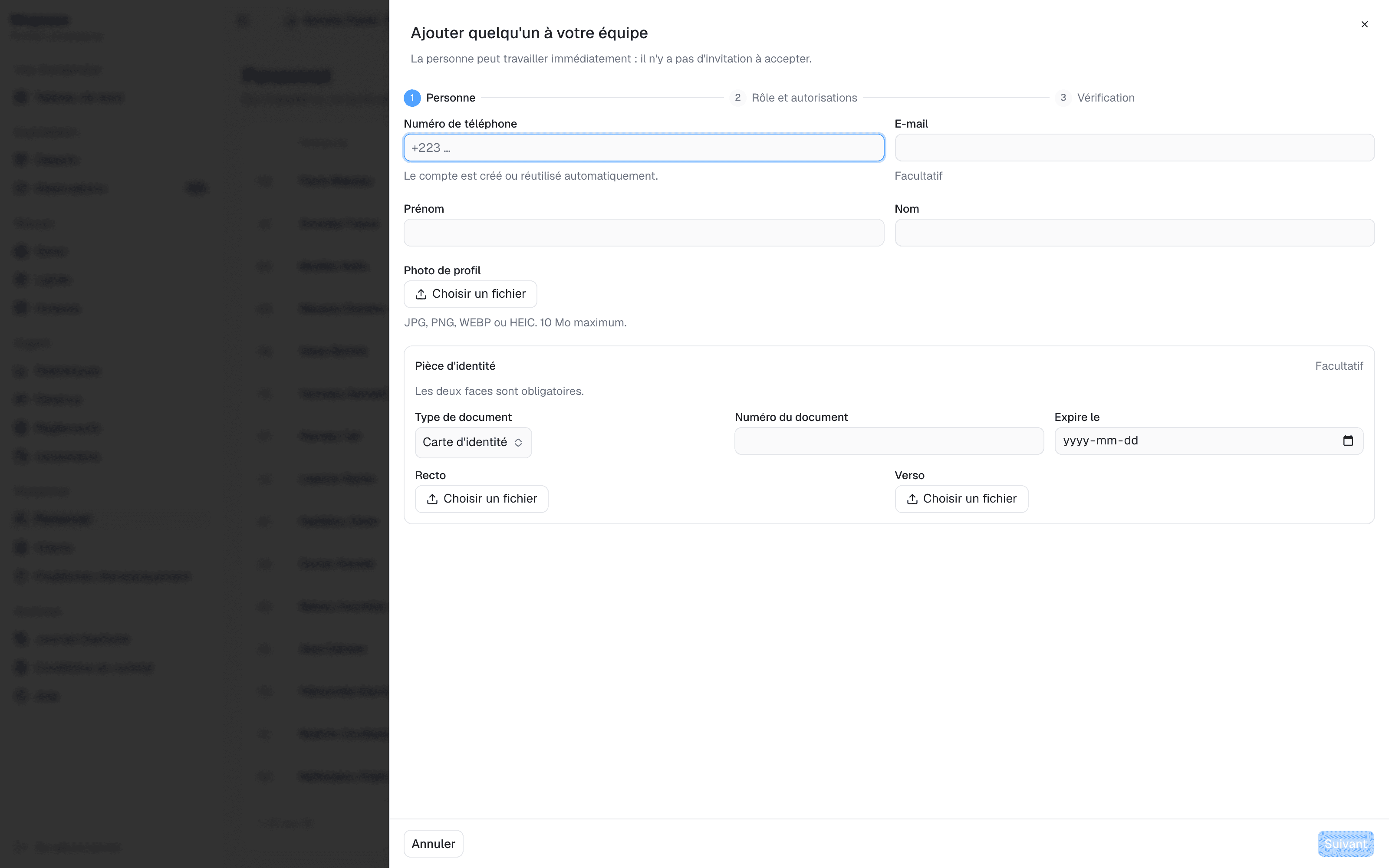Click the "Expire le" label
This screenshot has height=868, width=1389.
[x=1077, y=418]
